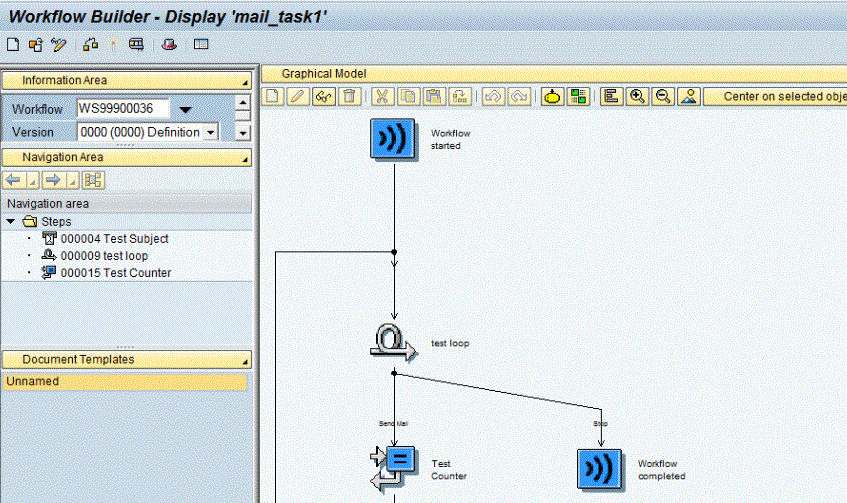Click the Create new workflow icon
Screen dimensions: 847x503
click(x=13, y=44)
